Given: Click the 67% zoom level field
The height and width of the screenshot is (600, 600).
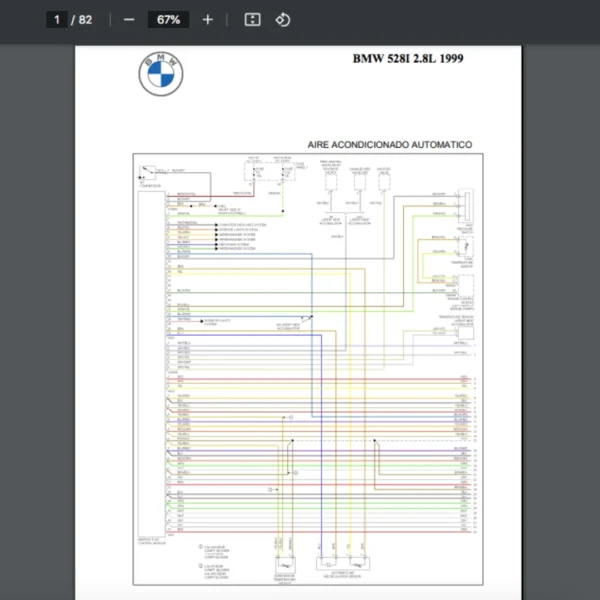Looking at the screenshot, I should [168, 20].
